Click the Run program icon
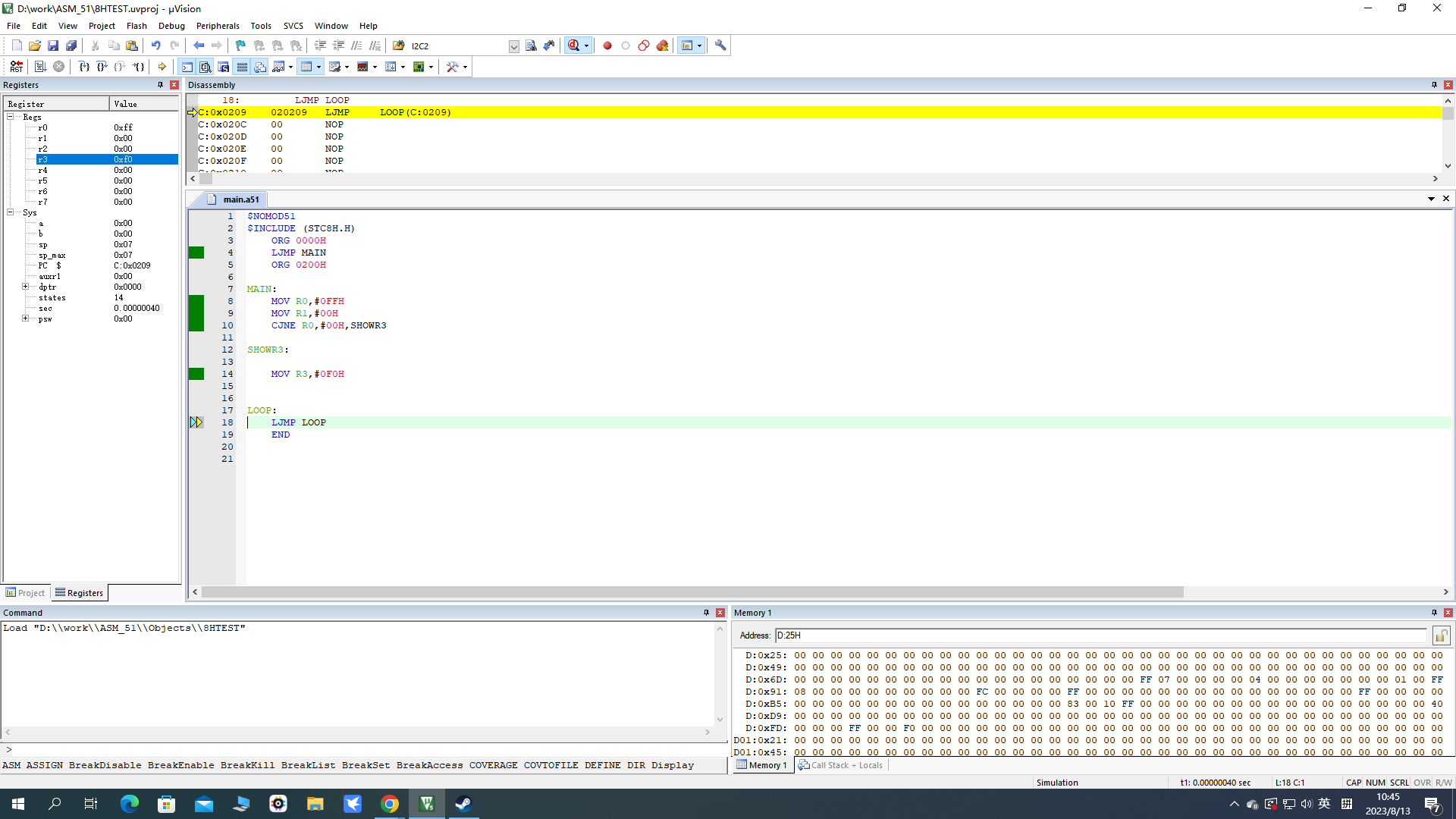Viewport: 1456px width, 819px height. tap(40, 67)
